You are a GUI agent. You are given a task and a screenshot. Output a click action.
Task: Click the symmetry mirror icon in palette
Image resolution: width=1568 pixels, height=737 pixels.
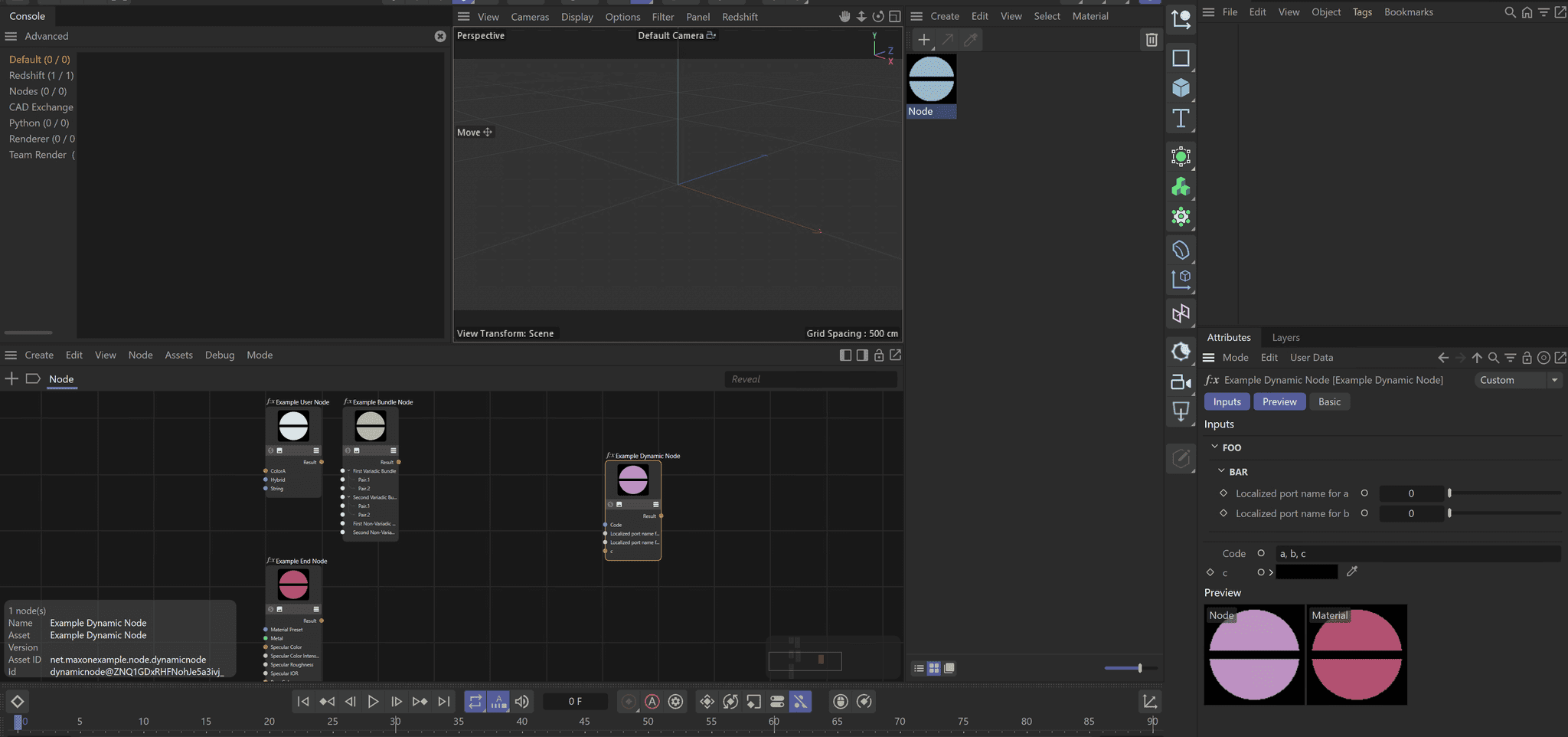tap(1181, 313)
